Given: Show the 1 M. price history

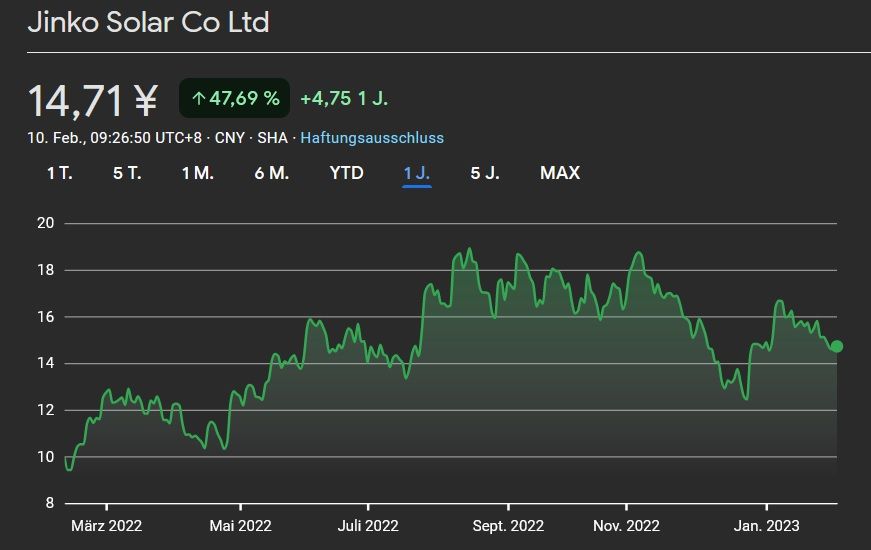Looking at the screenshot, I should click(197, 173).
